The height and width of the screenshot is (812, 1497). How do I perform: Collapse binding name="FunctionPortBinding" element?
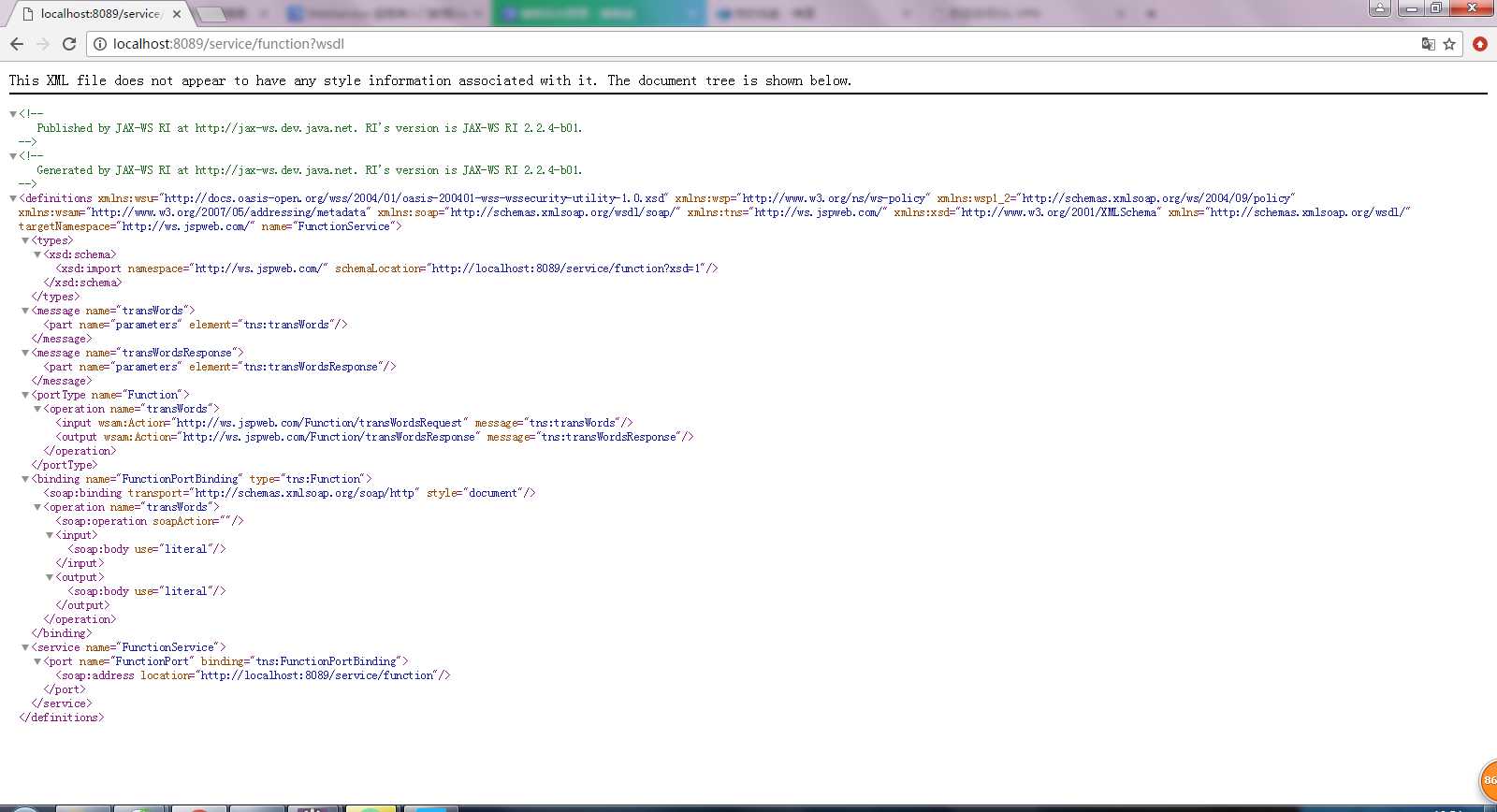(25, 479)
